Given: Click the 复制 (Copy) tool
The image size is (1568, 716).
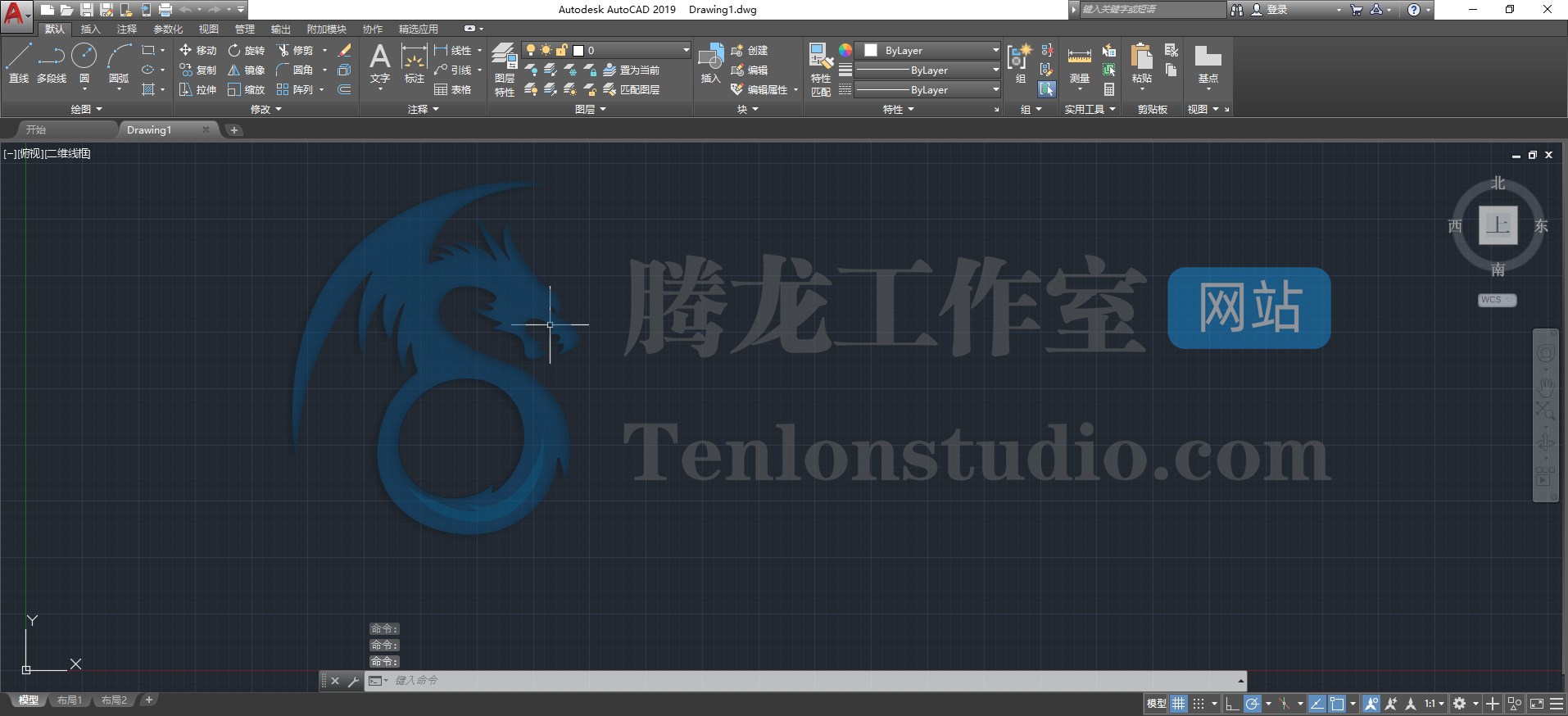Looking at the screenshot, I should coord(197,70).
